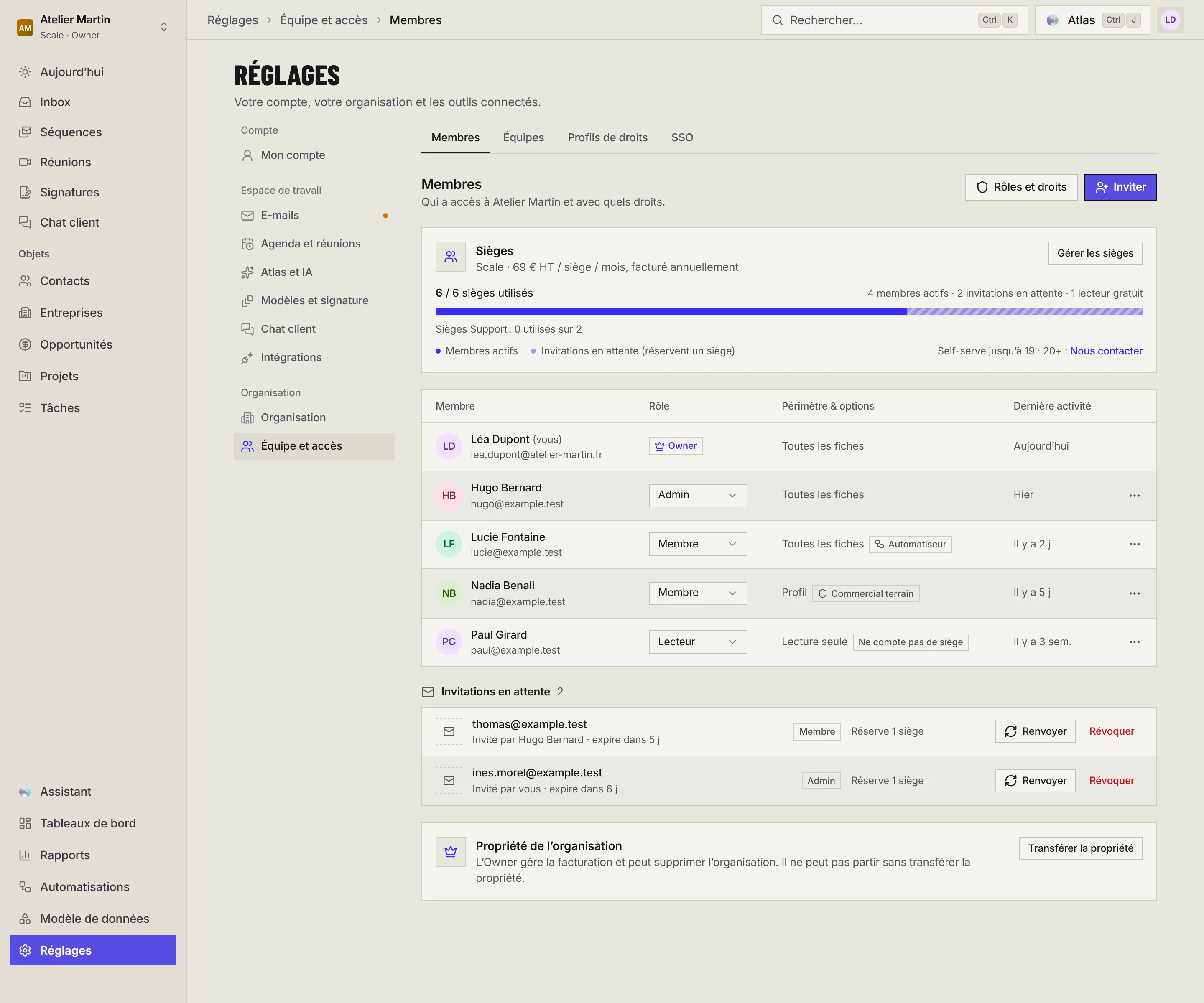Go to Séquences in the sidebar
Screen dimensions: 1204x1003
point(93,132)
